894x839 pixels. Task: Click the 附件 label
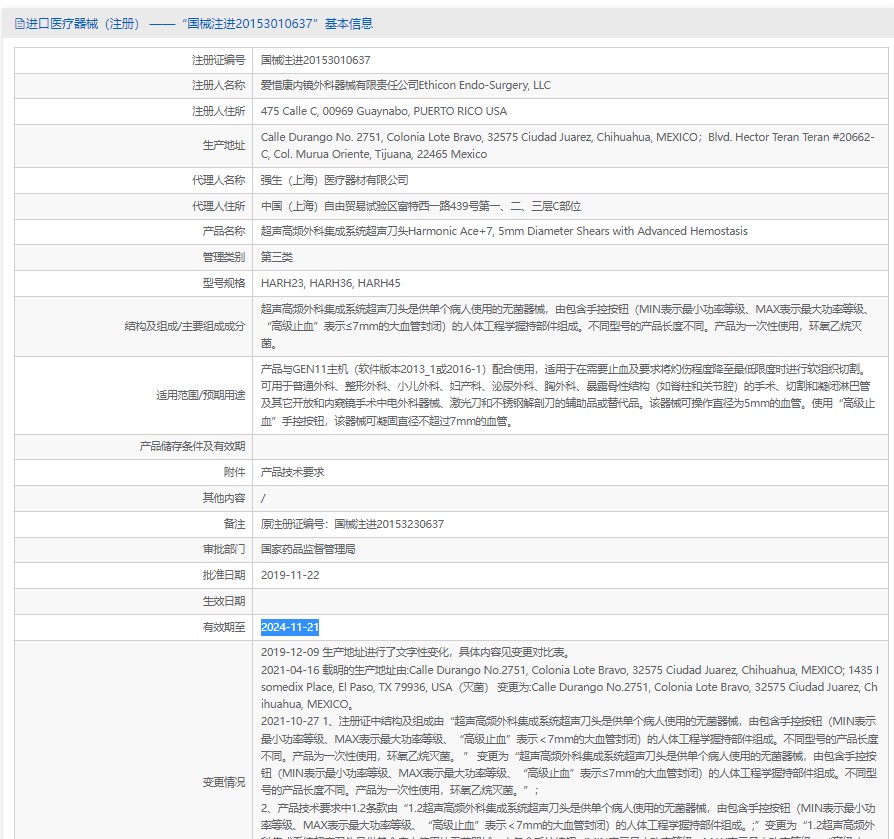tap(234, 473)
